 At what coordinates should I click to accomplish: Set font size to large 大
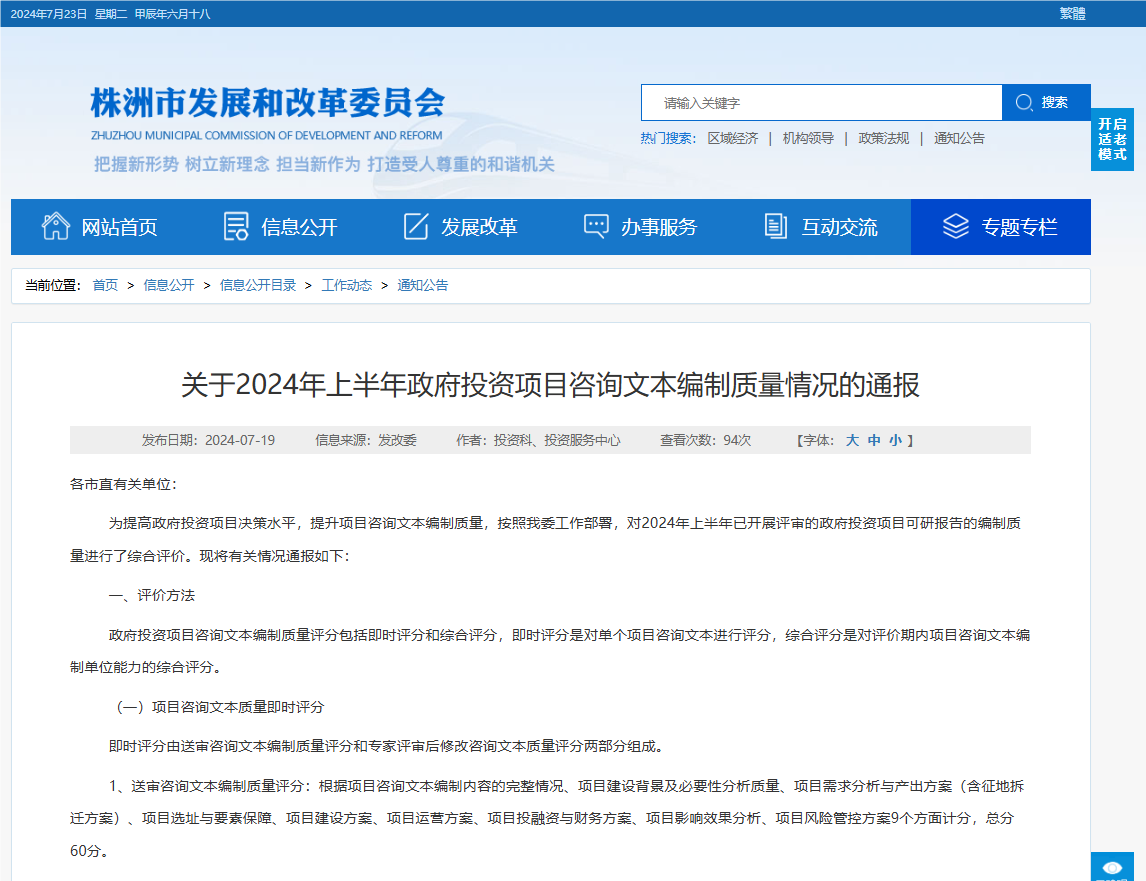click(852, 440)
